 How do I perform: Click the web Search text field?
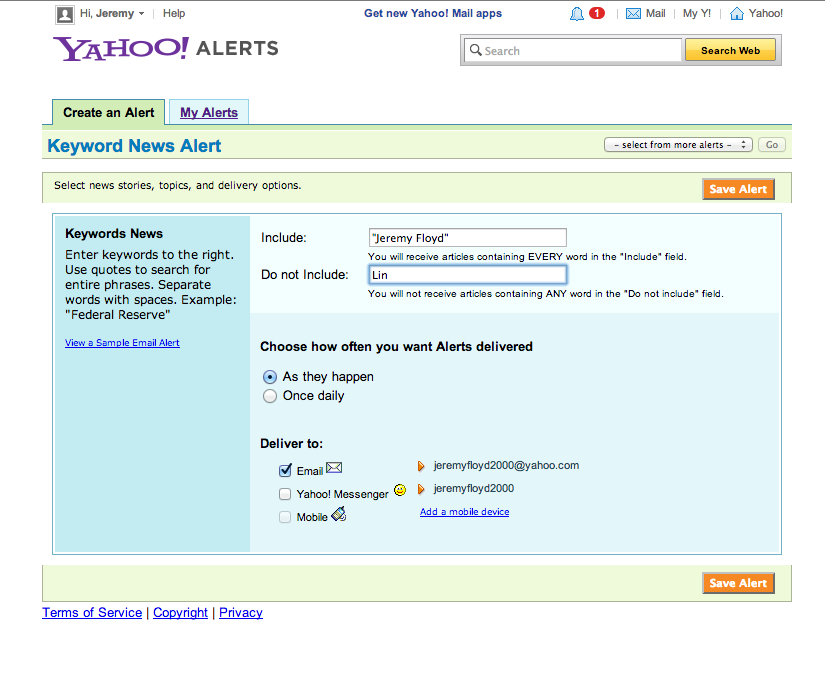573,51
